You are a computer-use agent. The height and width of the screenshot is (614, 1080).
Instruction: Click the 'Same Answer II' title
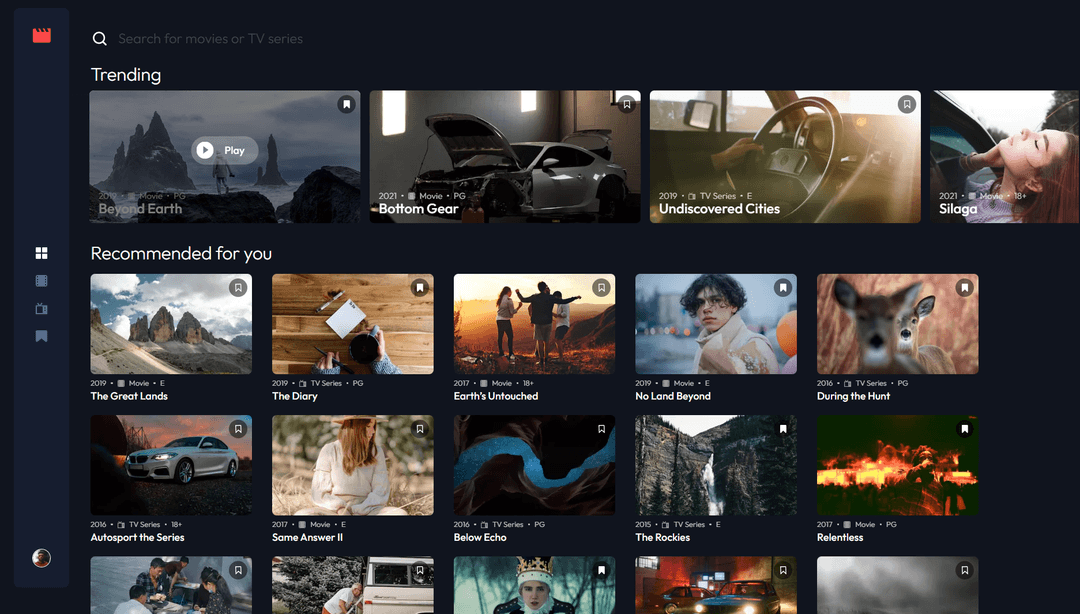307,538
